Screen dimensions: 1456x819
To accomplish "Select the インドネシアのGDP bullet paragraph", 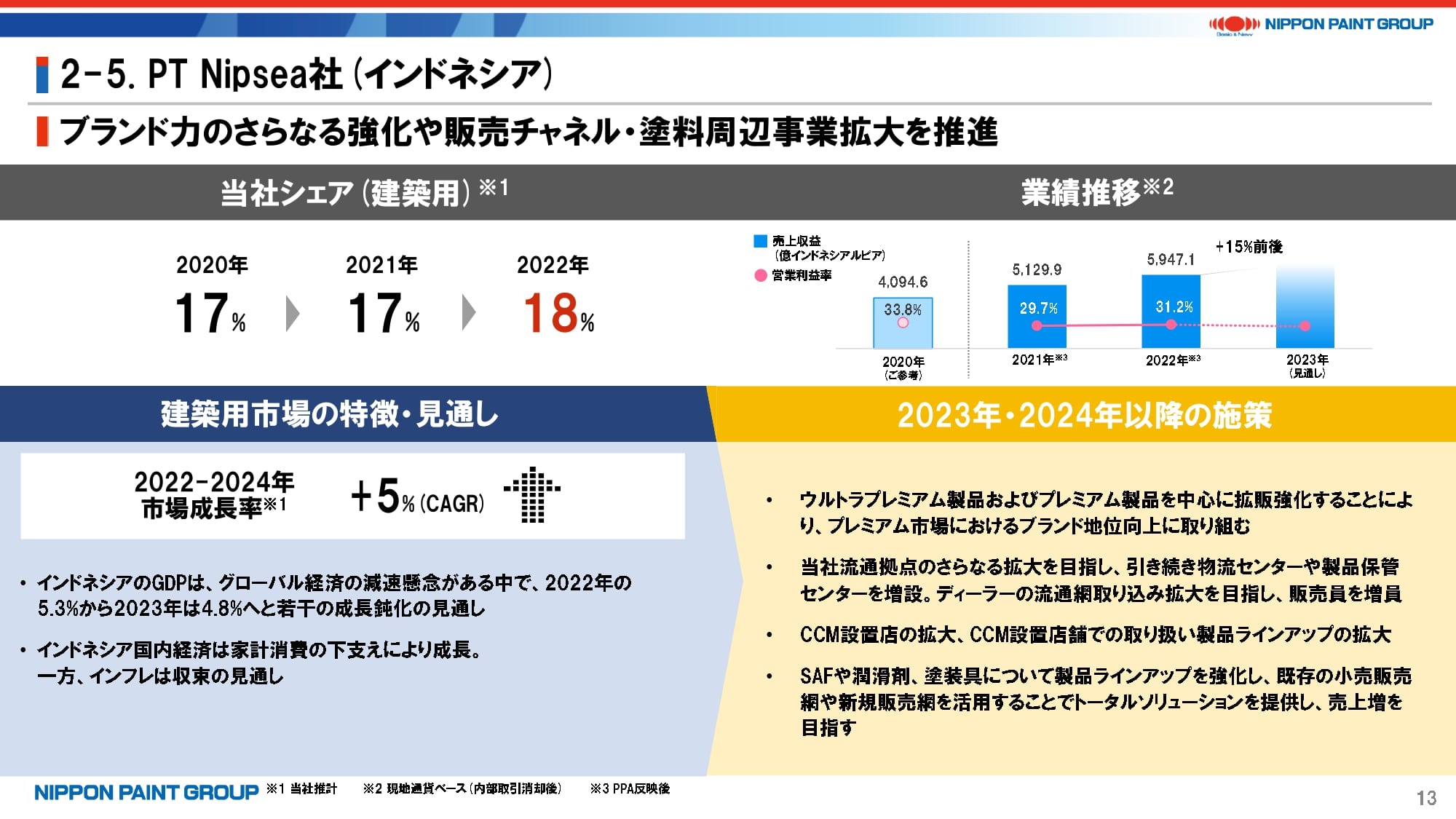I will pos(334,596).
